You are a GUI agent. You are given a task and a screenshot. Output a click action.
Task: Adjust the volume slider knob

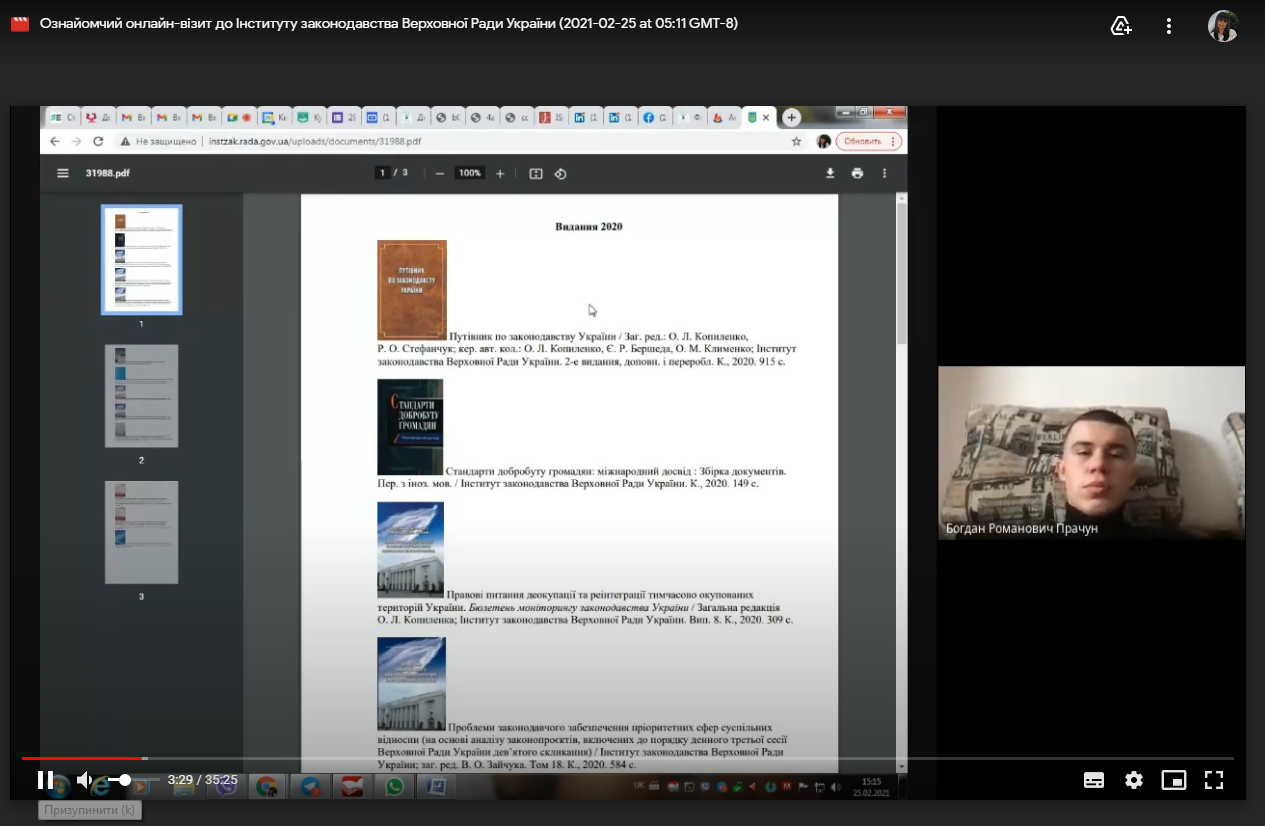[125, 780]
